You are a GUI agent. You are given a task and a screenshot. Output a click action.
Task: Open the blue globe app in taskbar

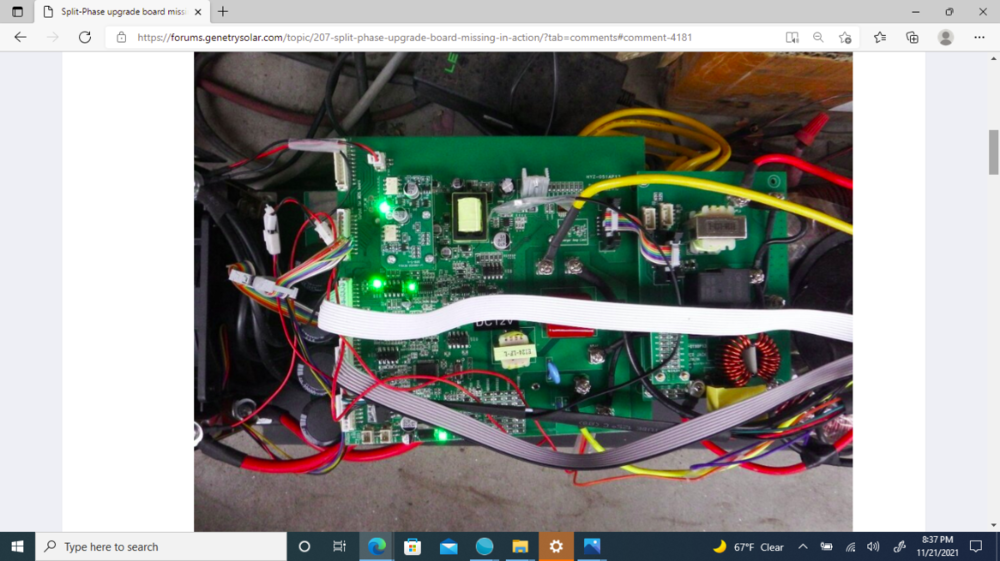click(484, 546)
